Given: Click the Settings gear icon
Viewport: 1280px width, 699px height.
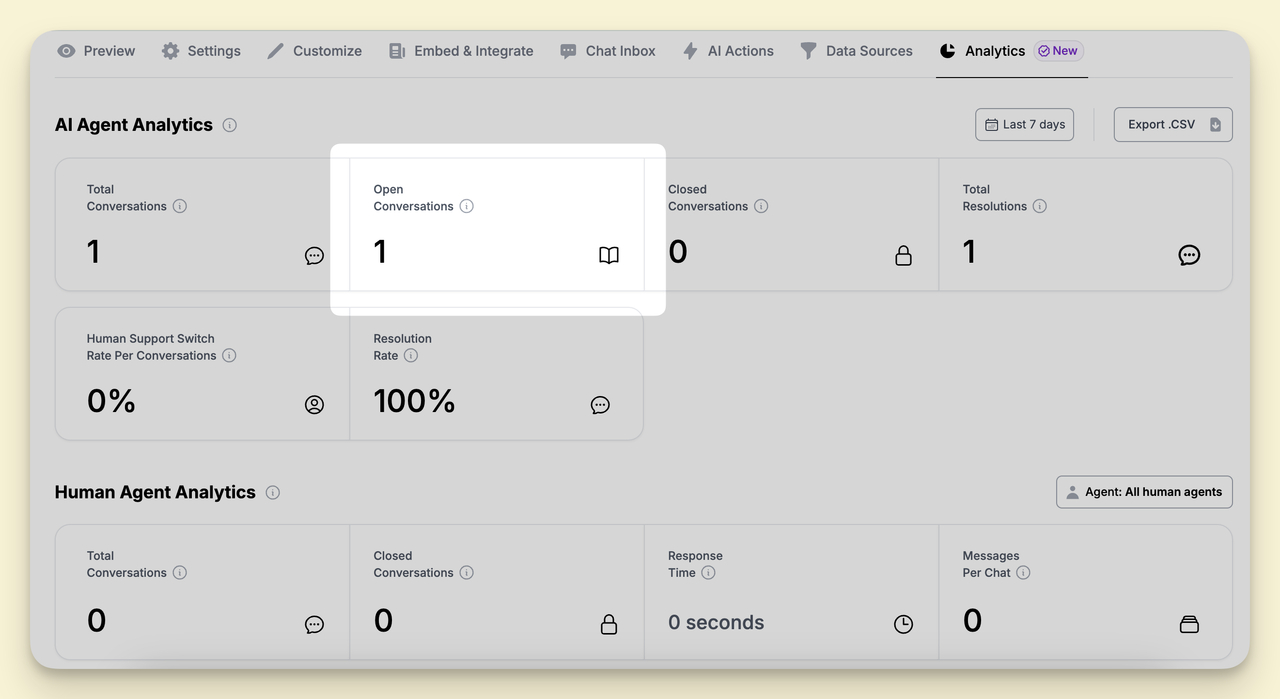Looking at the screenshot, I should coord(171,51).
